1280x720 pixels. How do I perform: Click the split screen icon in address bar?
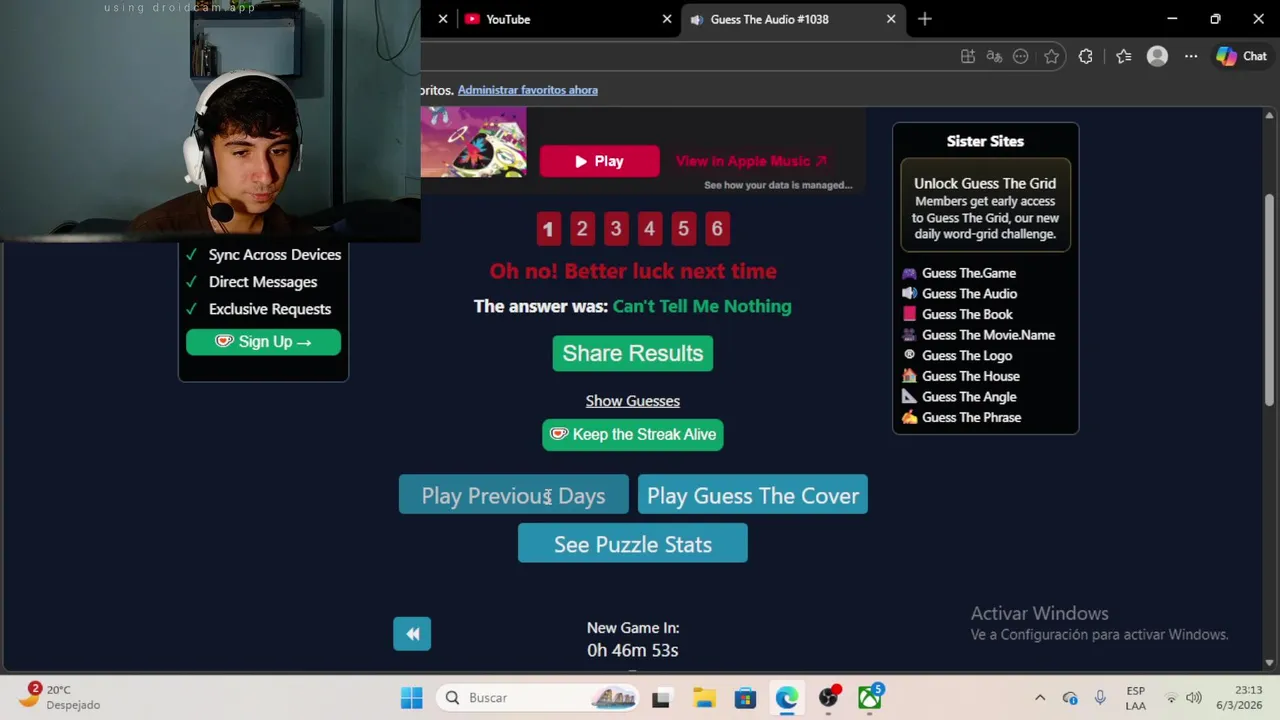click(968, 57)
